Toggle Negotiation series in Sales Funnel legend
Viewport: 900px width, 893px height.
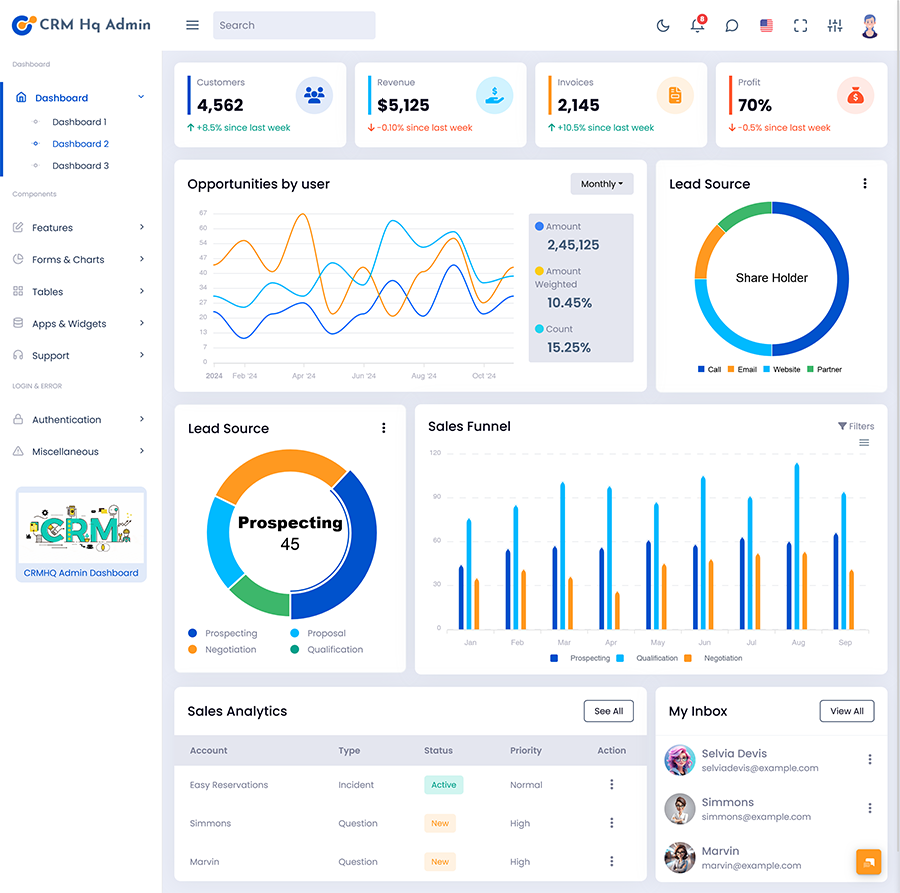tap(713, 658)
